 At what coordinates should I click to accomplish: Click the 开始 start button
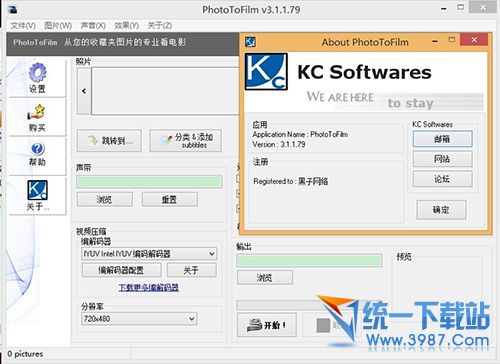[x=267, y=325]
